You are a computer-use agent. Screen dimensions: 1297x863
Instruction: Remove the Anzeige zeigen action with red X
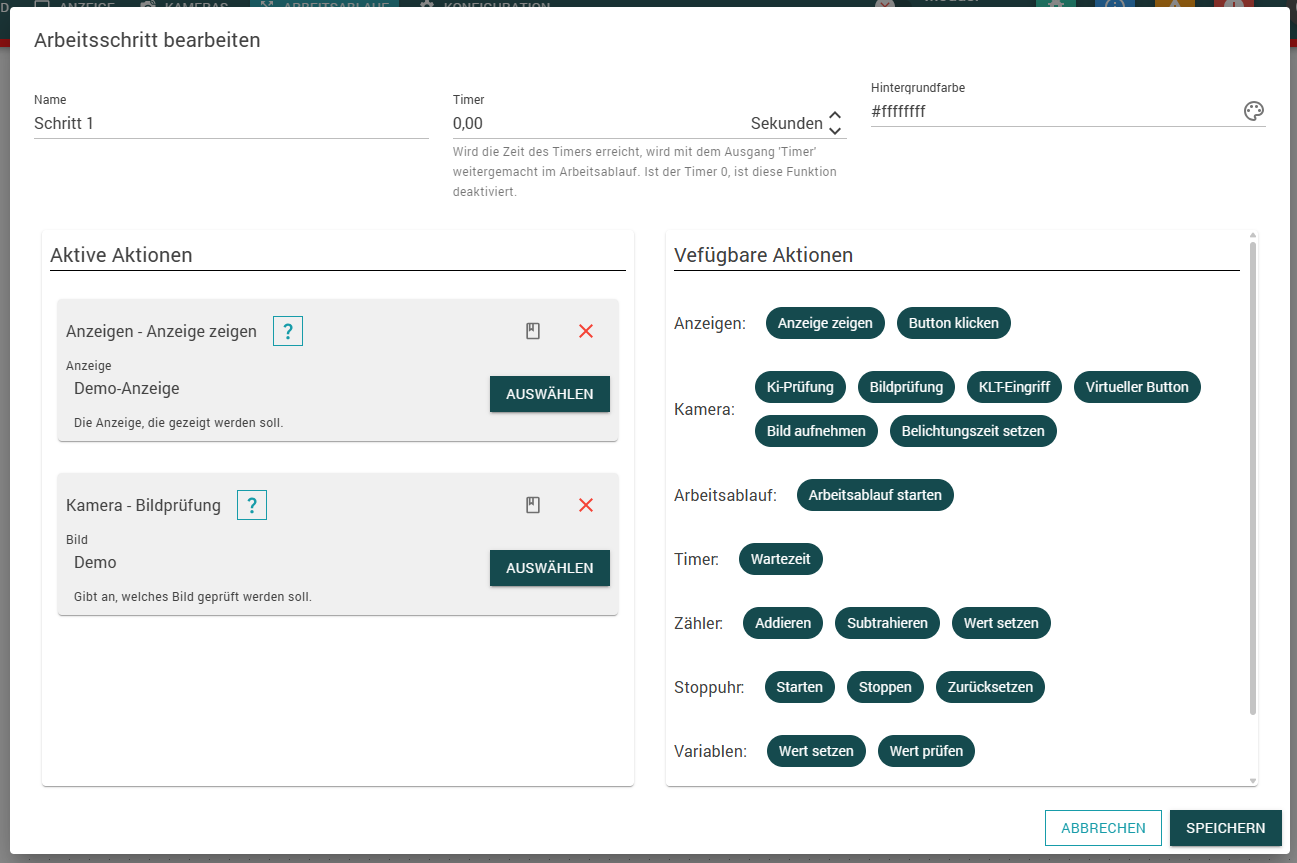[x=586, y=331]
